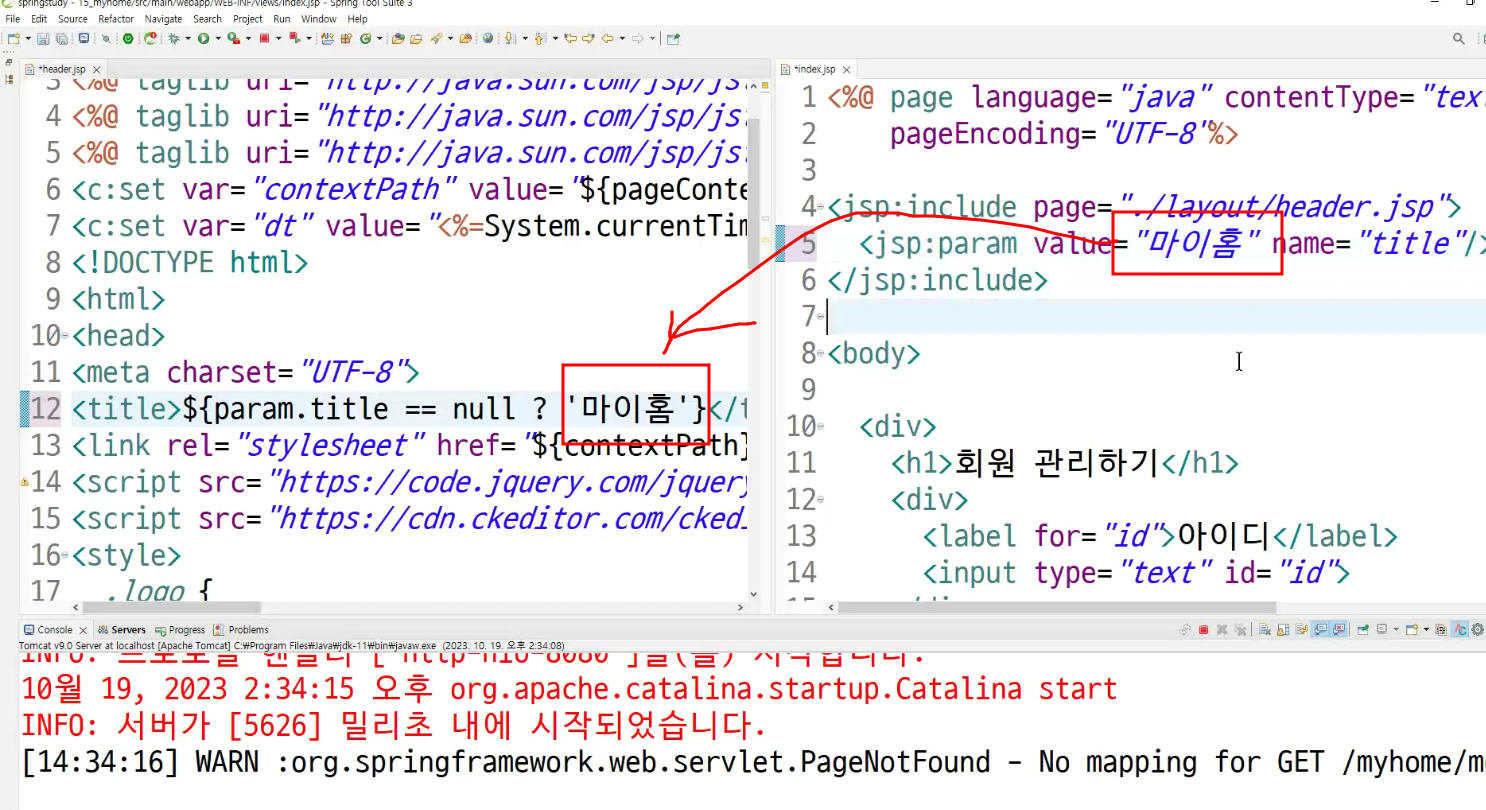
Task: Open the New file dropdown arrow
Action: click(27, 39)
